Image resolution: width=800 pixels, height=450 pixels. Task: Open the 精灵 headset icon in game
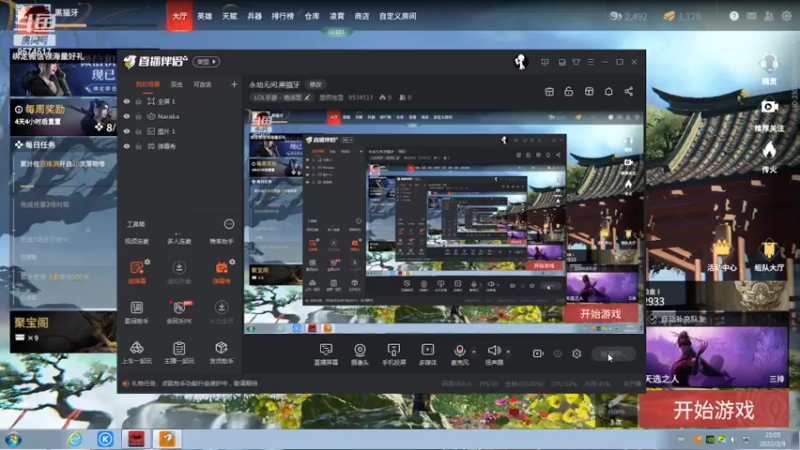coord(769,69)
